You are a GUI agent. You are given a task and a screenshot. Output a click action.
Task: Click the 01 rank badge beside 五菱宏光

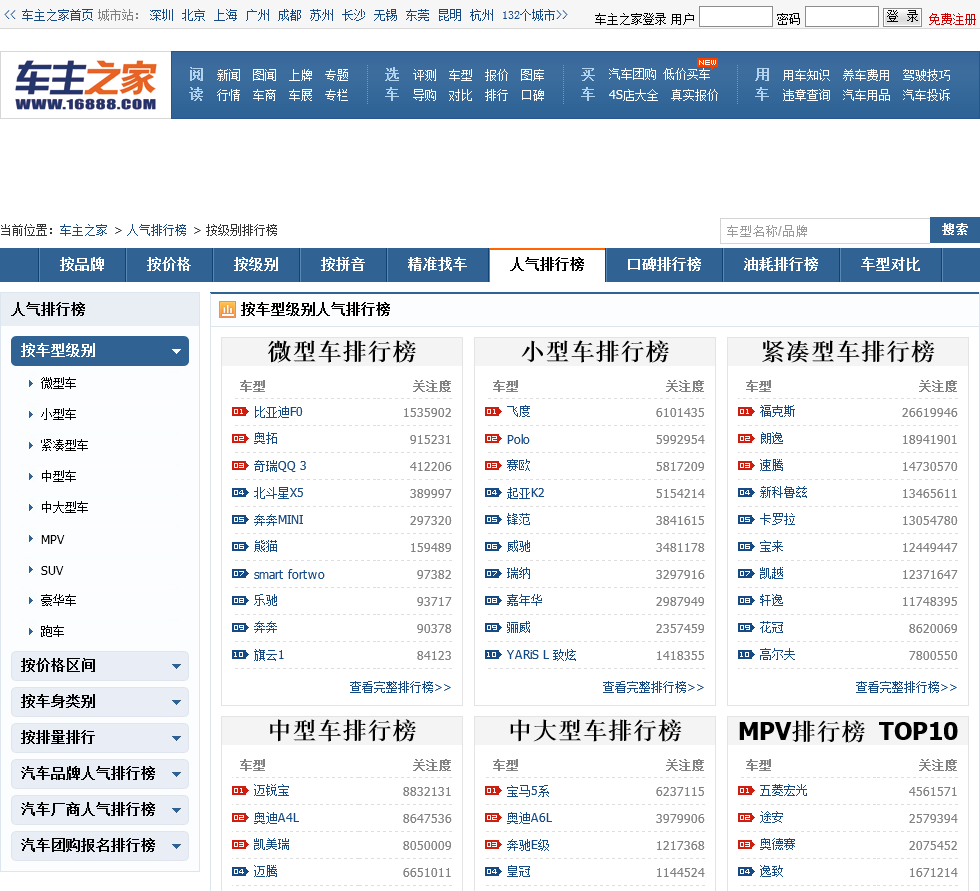(x=746, y=790)
